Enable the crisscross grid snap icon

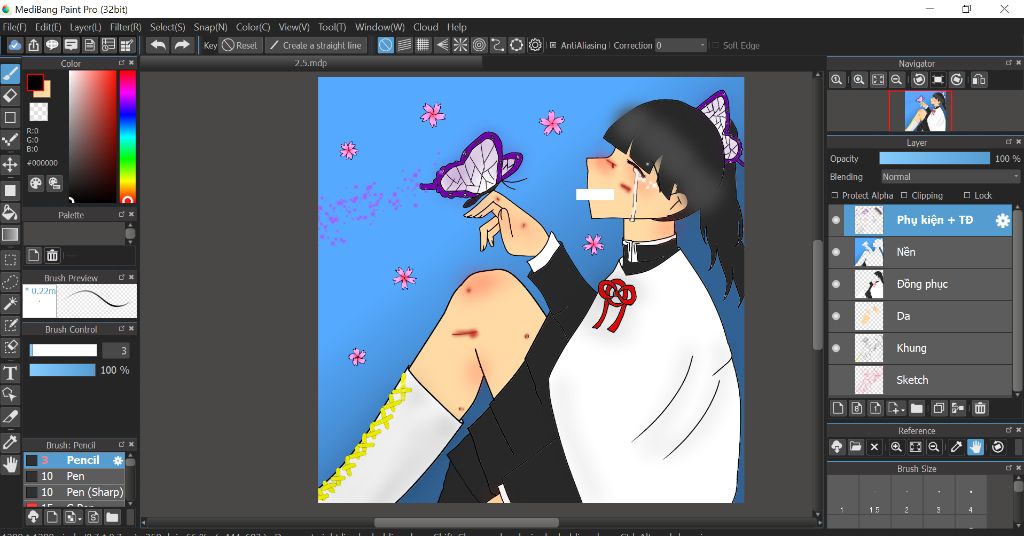tap(423, 45)
